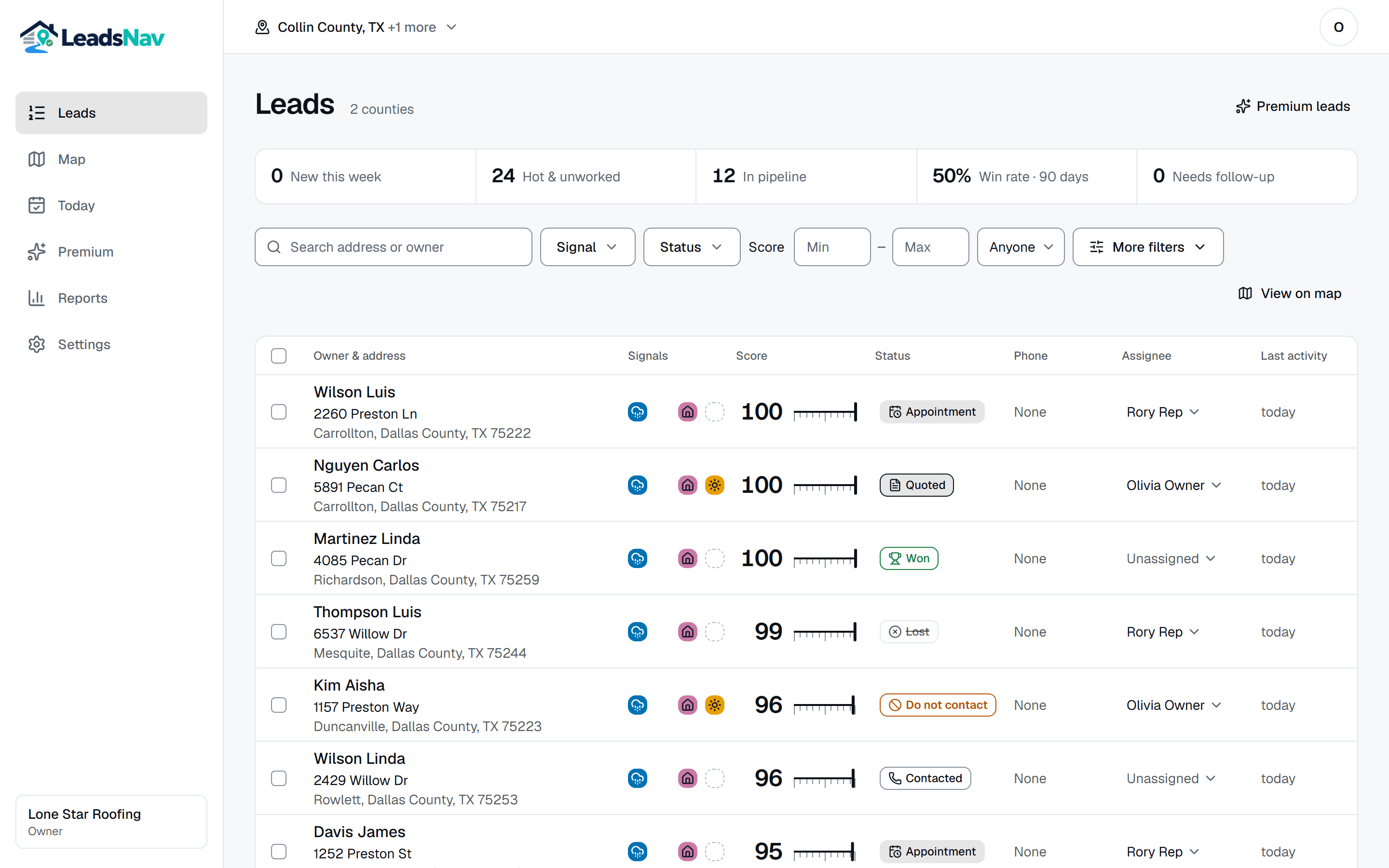Click the pink roof signal icon for Nguyen Carlos
The height and width of the screenshot is (868, 1389).
click(687, 485)
